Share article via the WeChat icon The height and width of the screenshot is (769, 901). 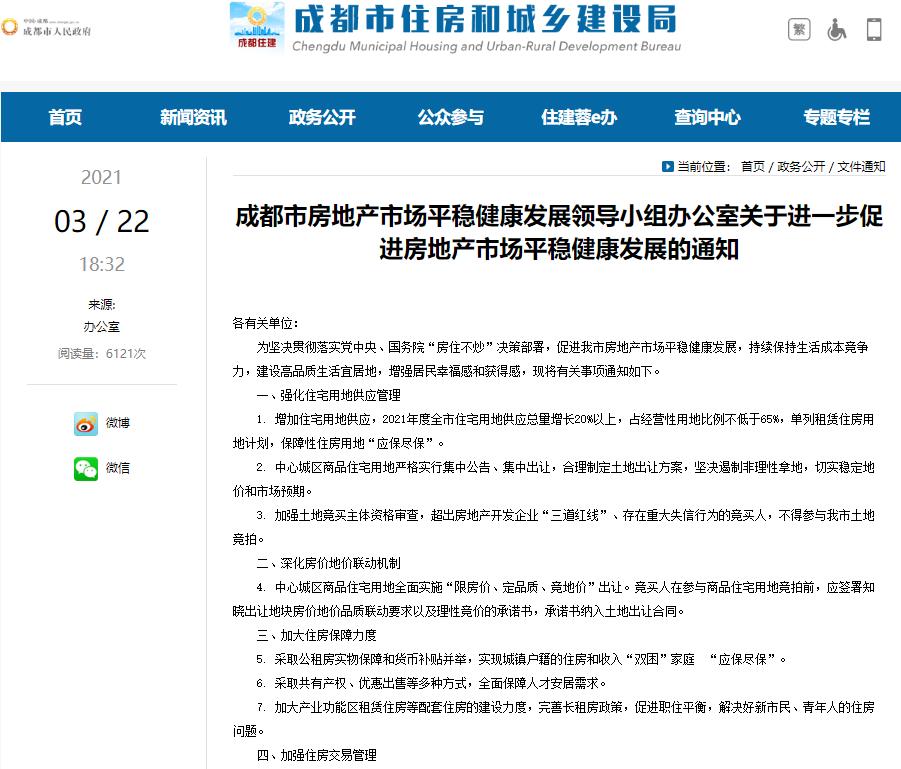pyautogui.click(x=86, y=468)
